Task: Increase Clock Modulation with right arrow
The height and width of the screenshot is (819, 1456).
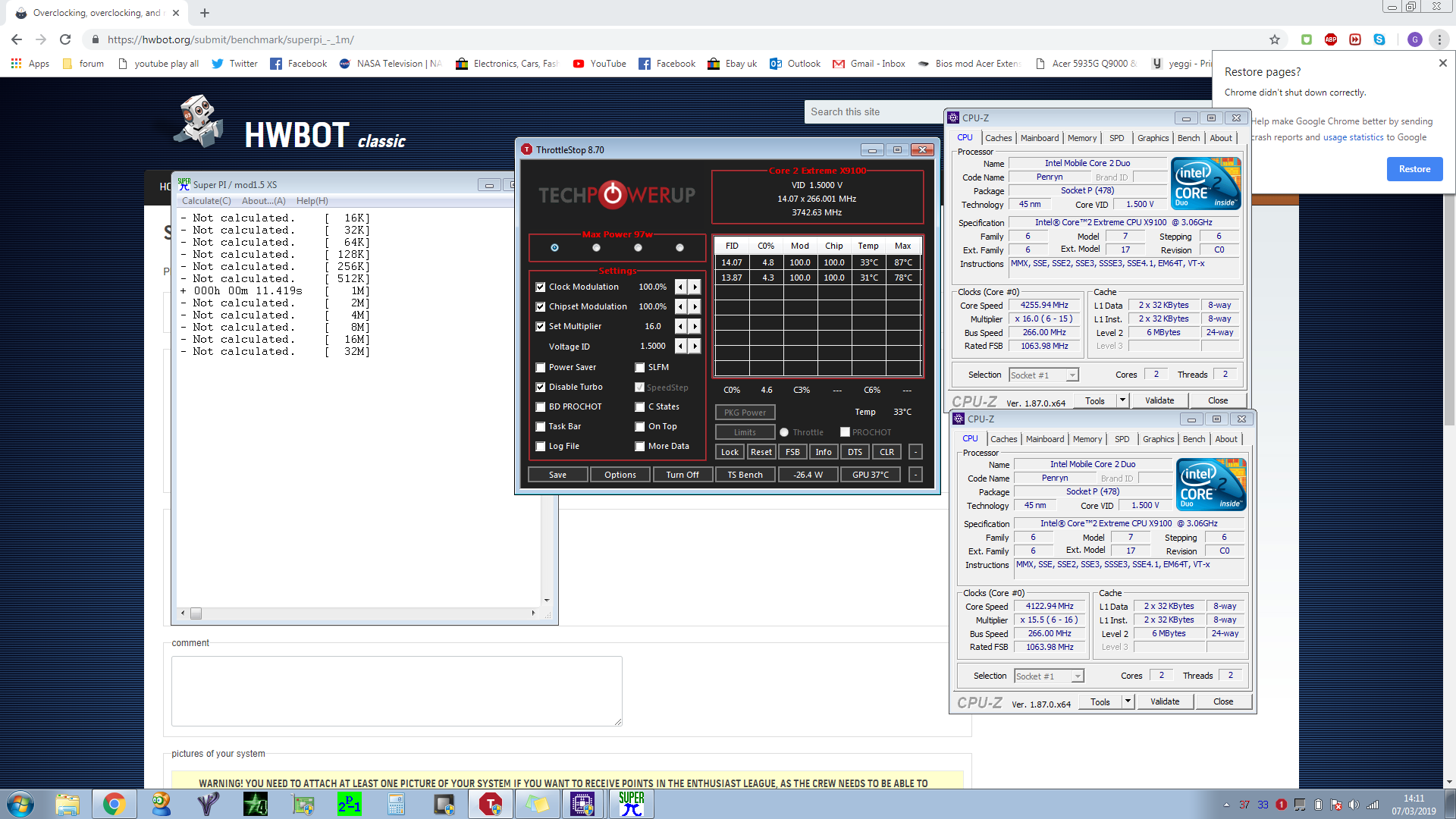Action: (695, 287)
